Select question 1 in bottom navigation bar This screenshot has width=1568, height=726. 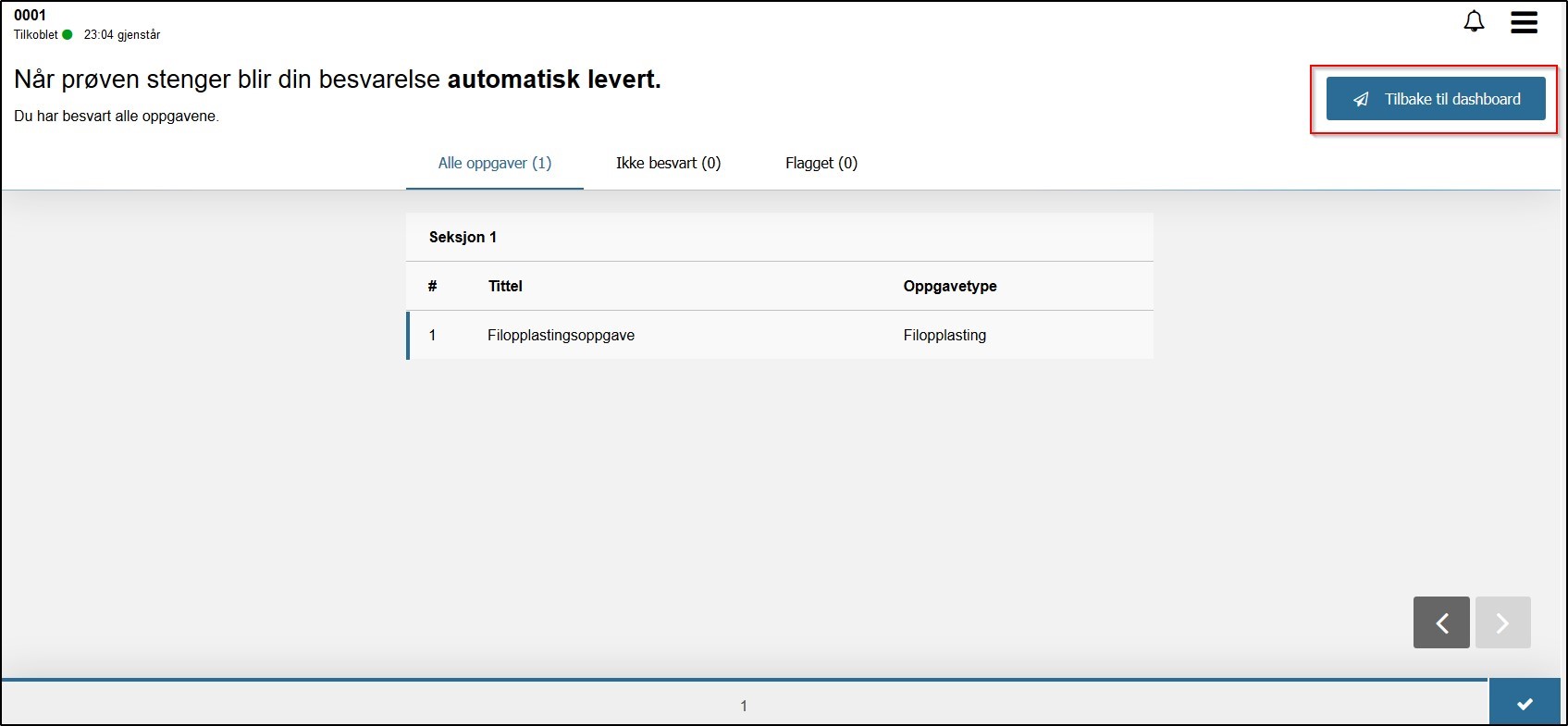click(x=744, y=706)
